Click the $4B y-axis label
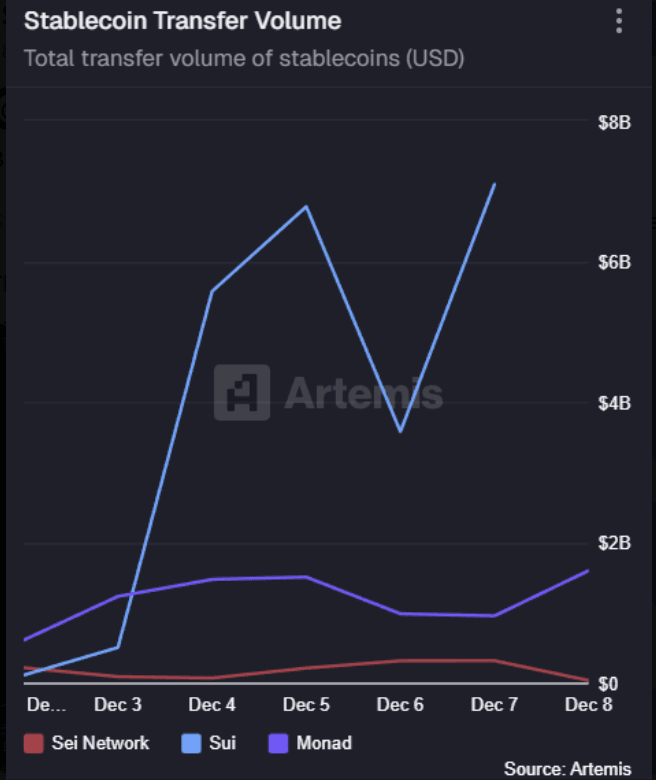This screenshot has height=780, width=656. (x=613, y=403)
